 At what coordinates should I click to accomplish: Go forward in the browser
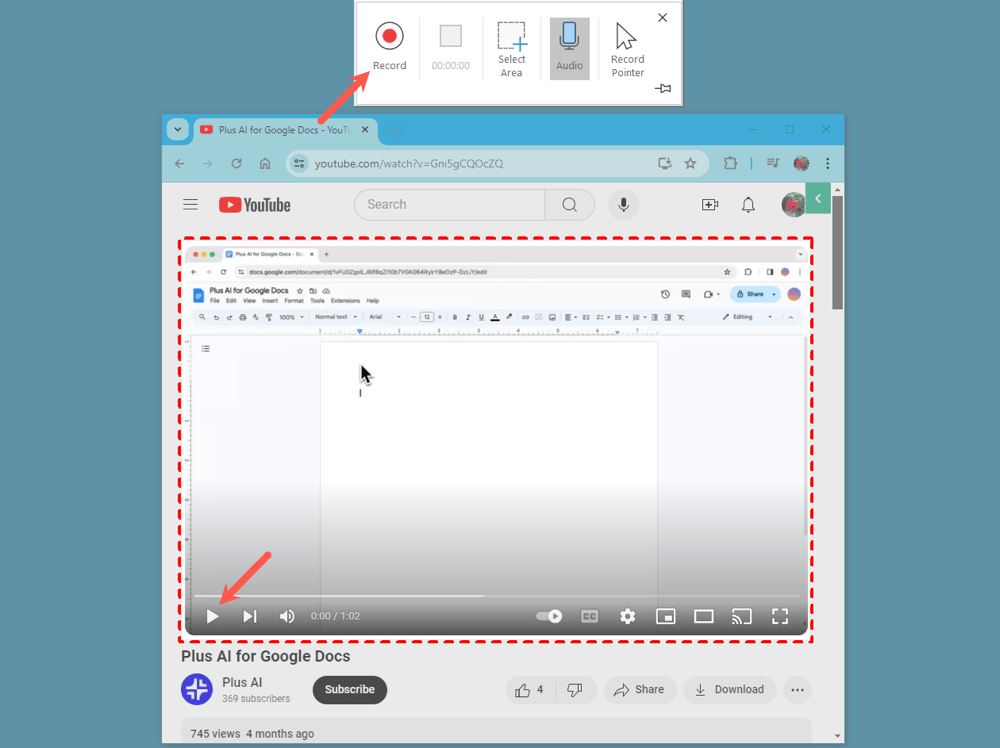pos(208,164)
